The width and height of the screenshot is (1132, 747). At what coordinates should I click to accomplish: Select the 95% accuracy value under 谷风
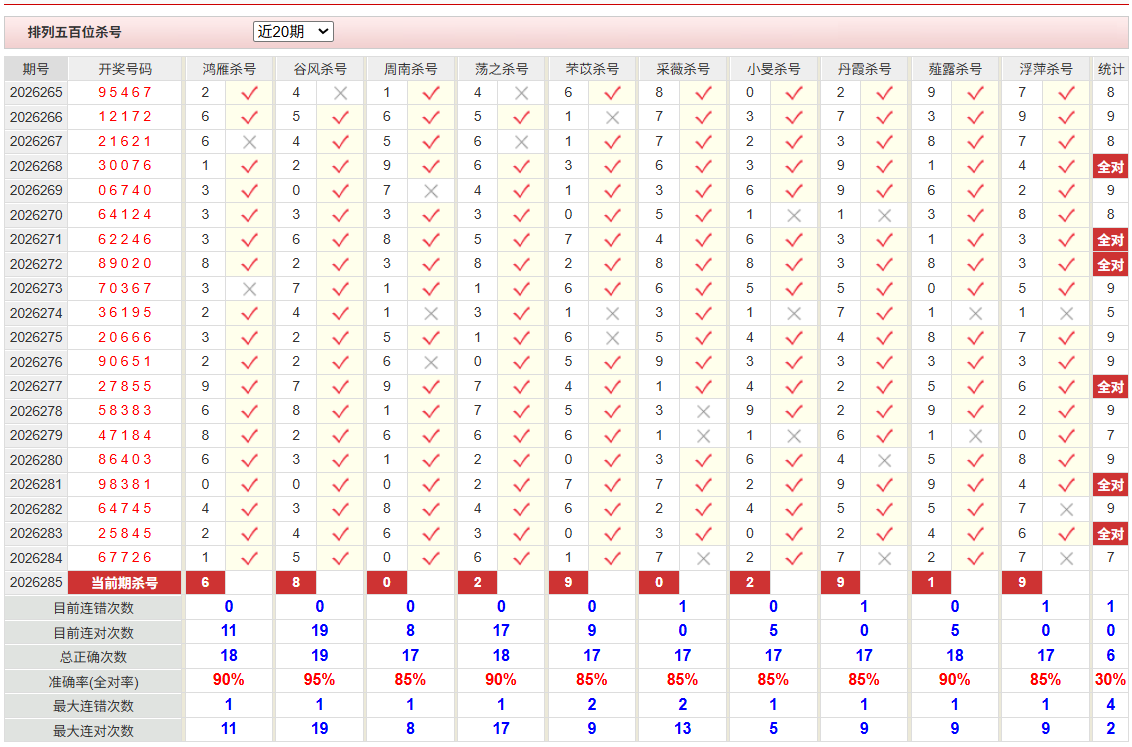(x=319, y=680)
